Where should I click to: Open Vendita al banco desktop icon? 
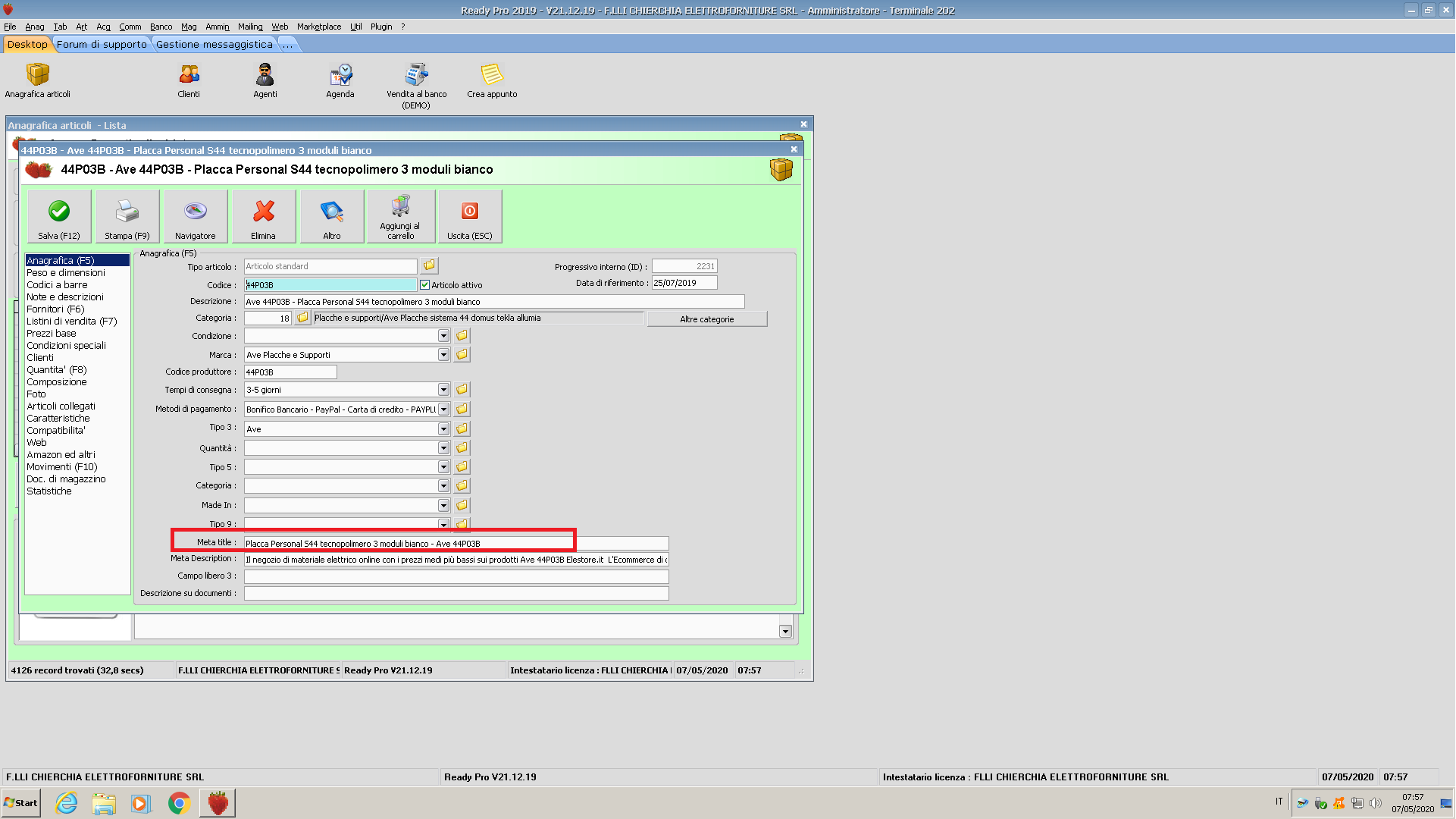click(x=416, y=75)
